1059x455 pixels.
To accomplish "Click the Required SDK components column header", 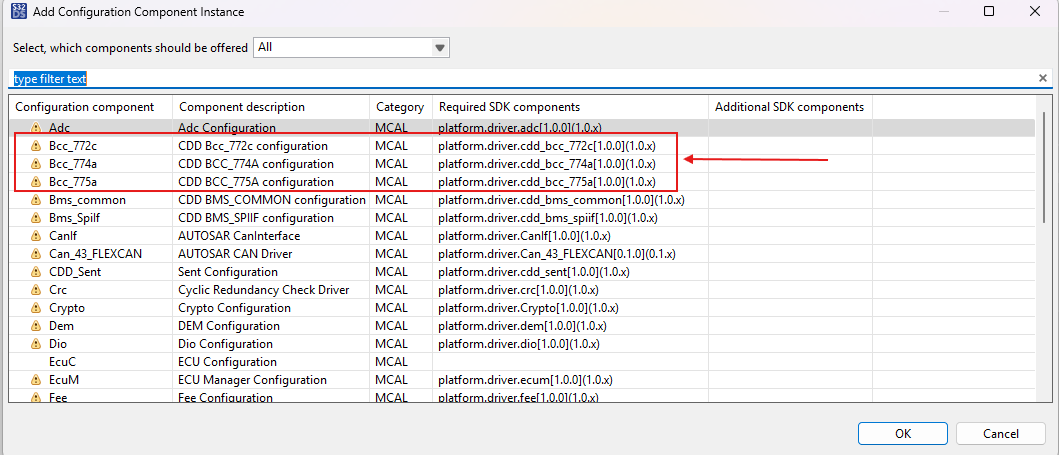I will tap(509, 107).
